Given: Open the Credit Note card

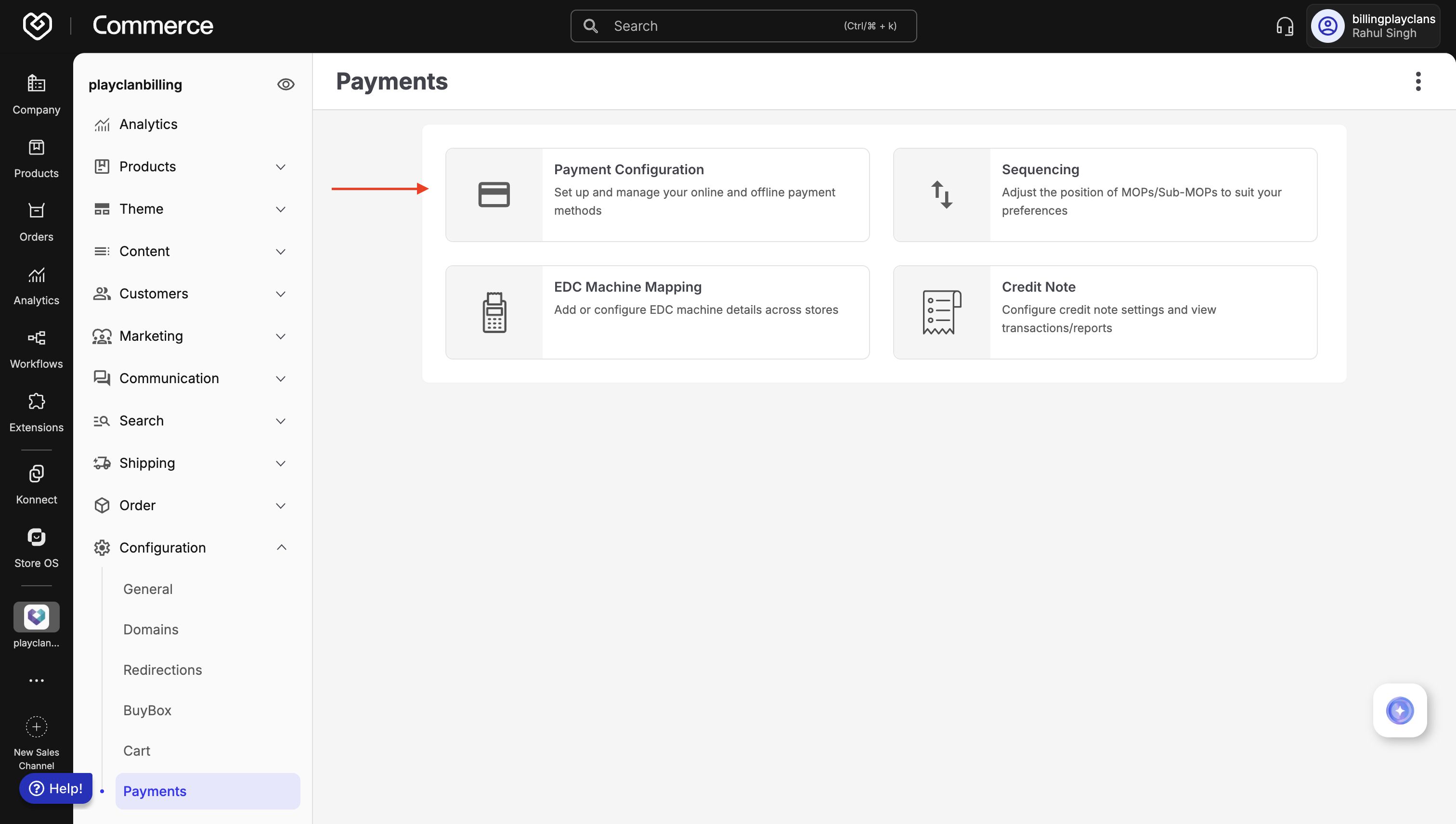Looking at the screenshot, I should point(1105,312).
